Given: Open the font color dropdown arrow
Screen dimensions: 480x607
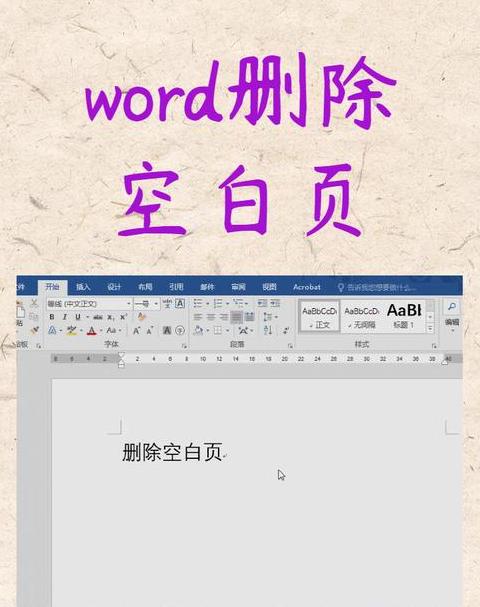Looking at the screenshot, I should (x=101, y=331).
